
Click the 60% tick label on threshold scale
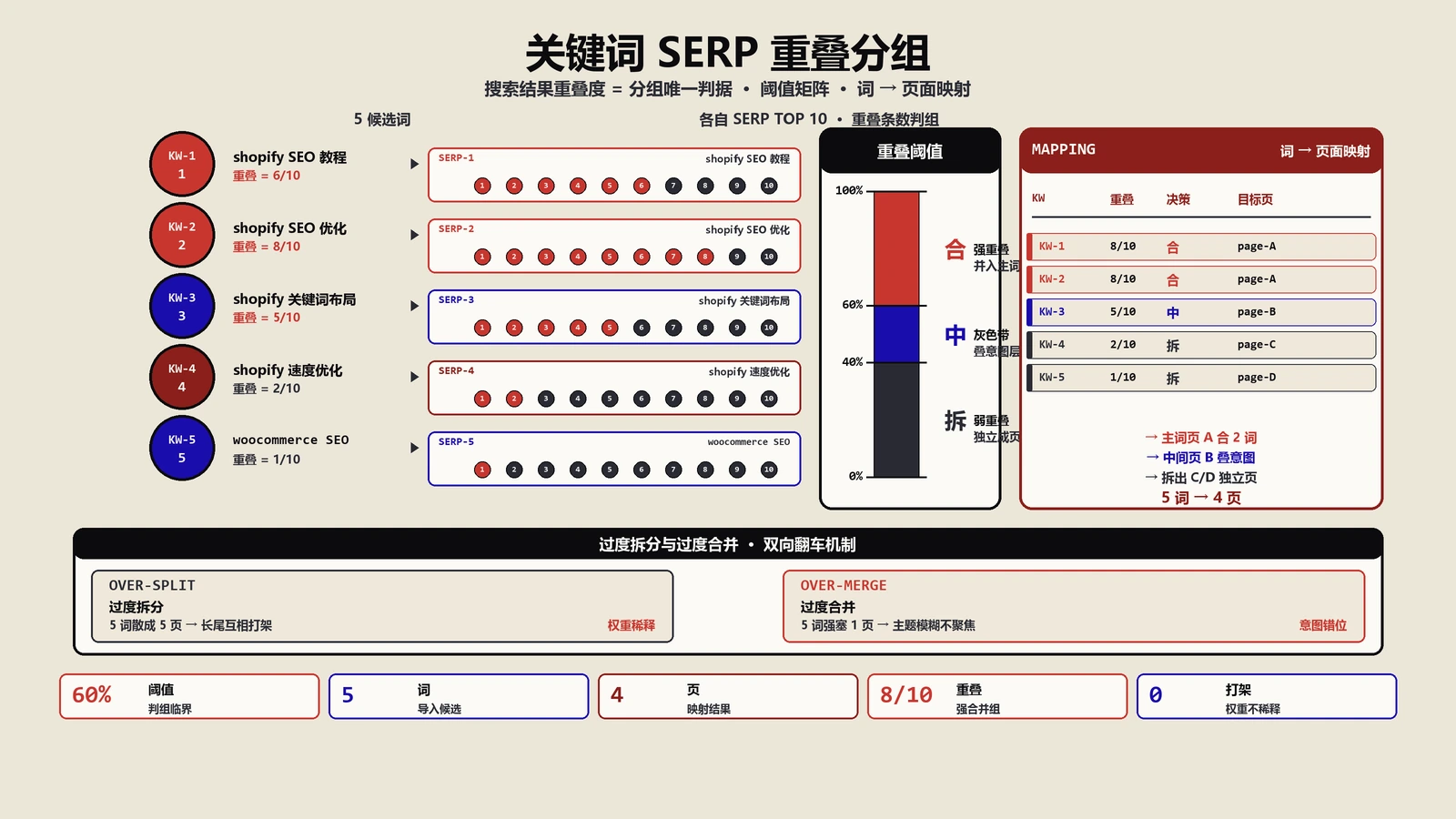853,305
